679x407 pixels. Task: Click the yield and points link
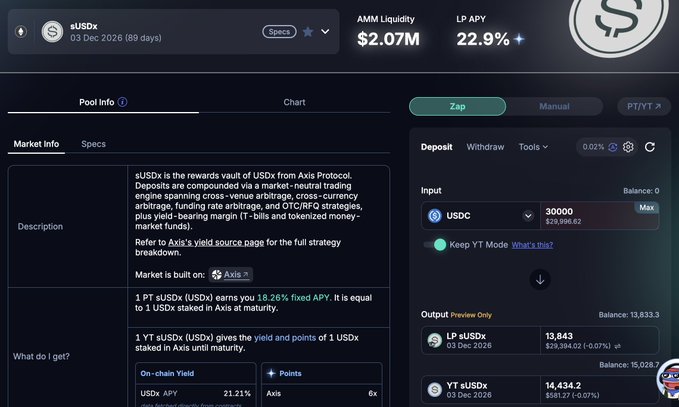[285, 338]
